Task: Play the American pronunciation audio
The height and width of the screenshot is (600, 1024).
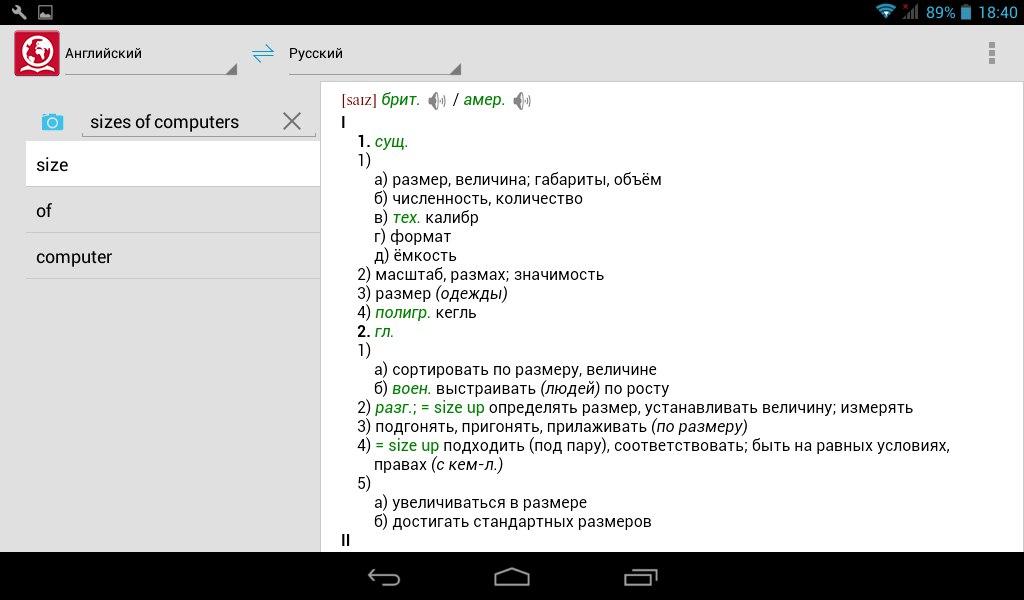Action: (x=522, y=101)
